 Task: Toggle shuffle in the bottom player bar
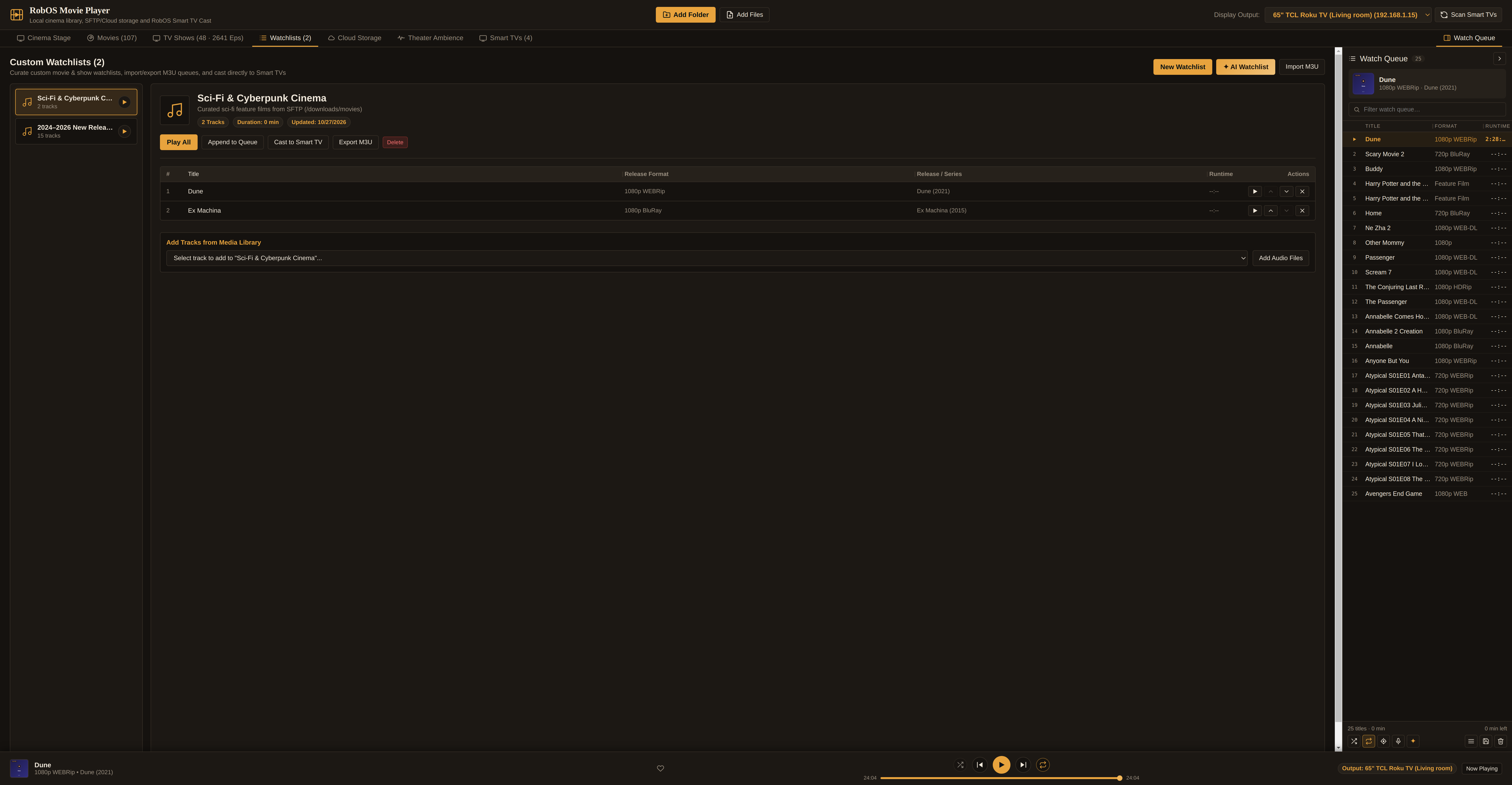click(960, 764)
